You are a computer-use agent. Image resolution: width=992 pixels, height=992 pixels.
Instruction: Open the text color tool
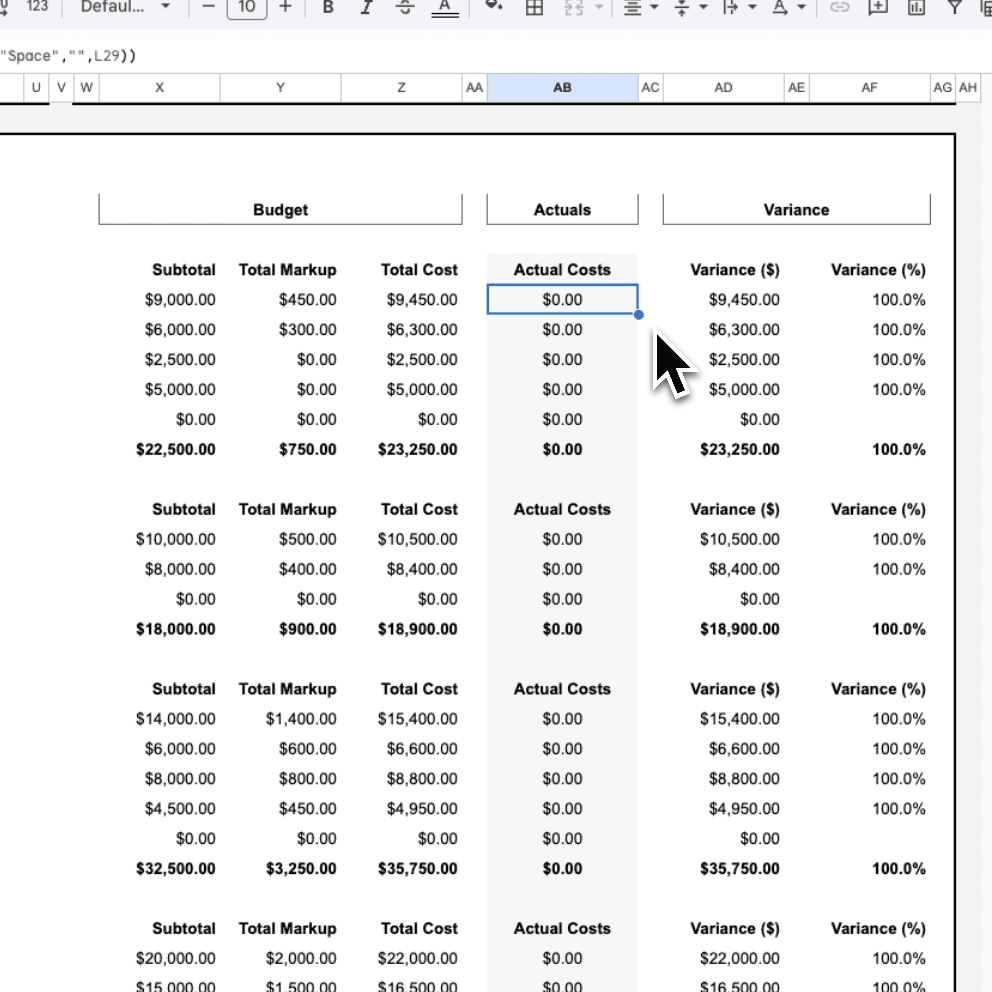tap(444, 8)
